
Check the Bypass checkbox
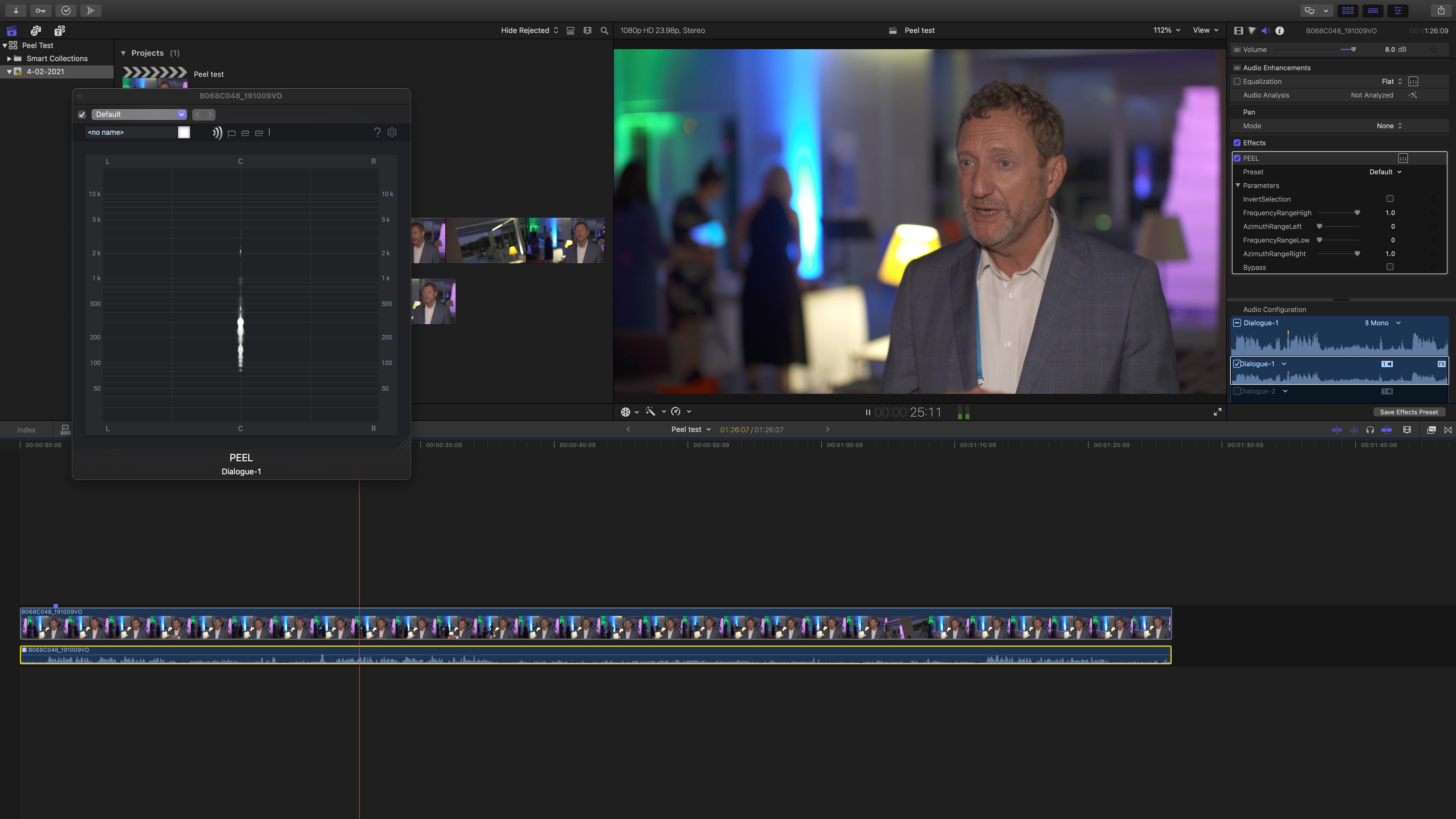coord(1390,267)
